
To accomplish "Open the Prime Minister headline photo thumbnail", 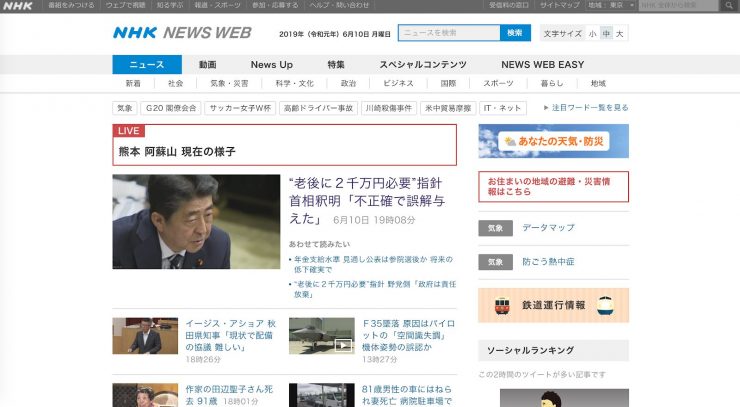I will (196, 222).
